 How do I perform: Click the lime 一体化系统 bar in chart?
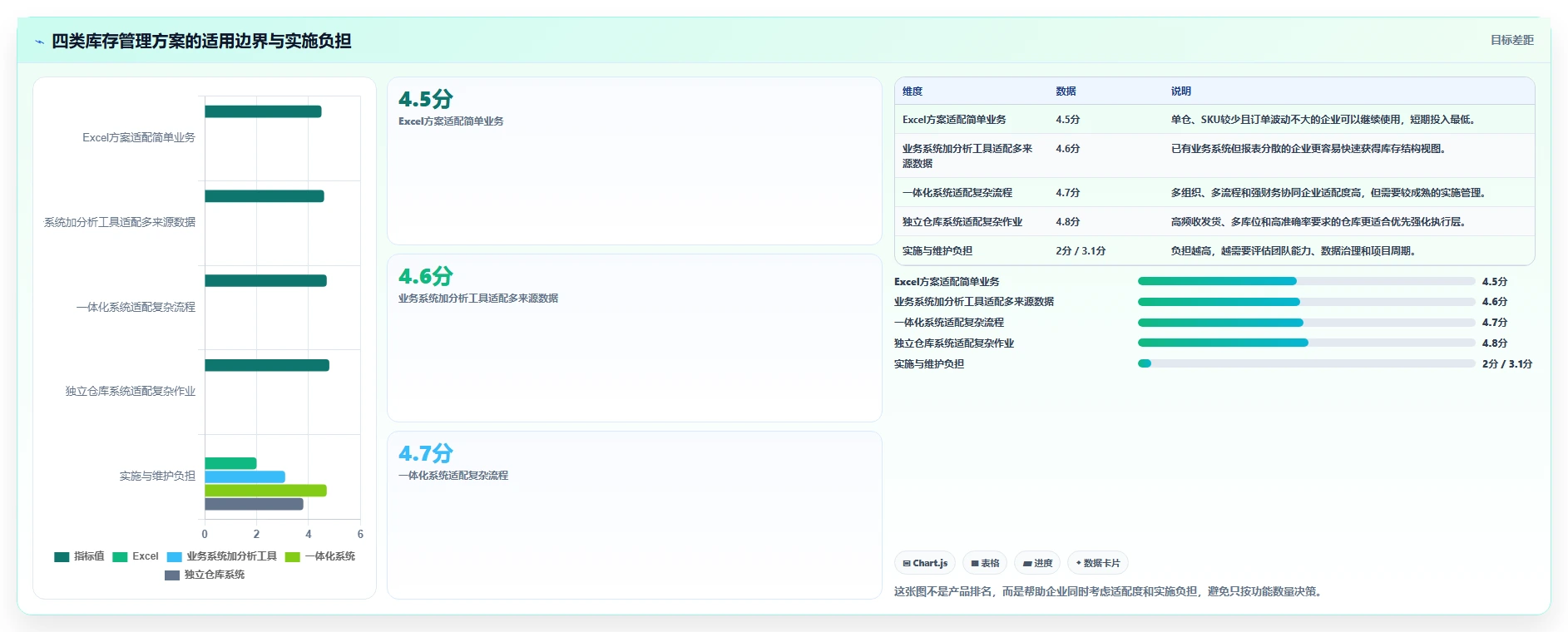point(265,491)
